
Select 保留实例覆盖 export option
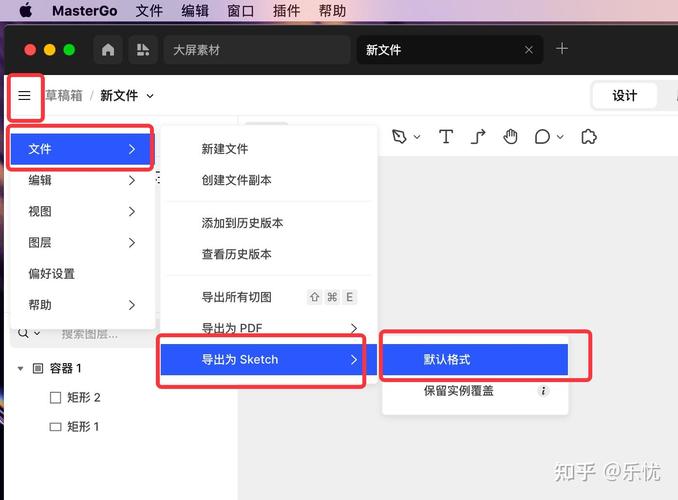click(475, 391)
